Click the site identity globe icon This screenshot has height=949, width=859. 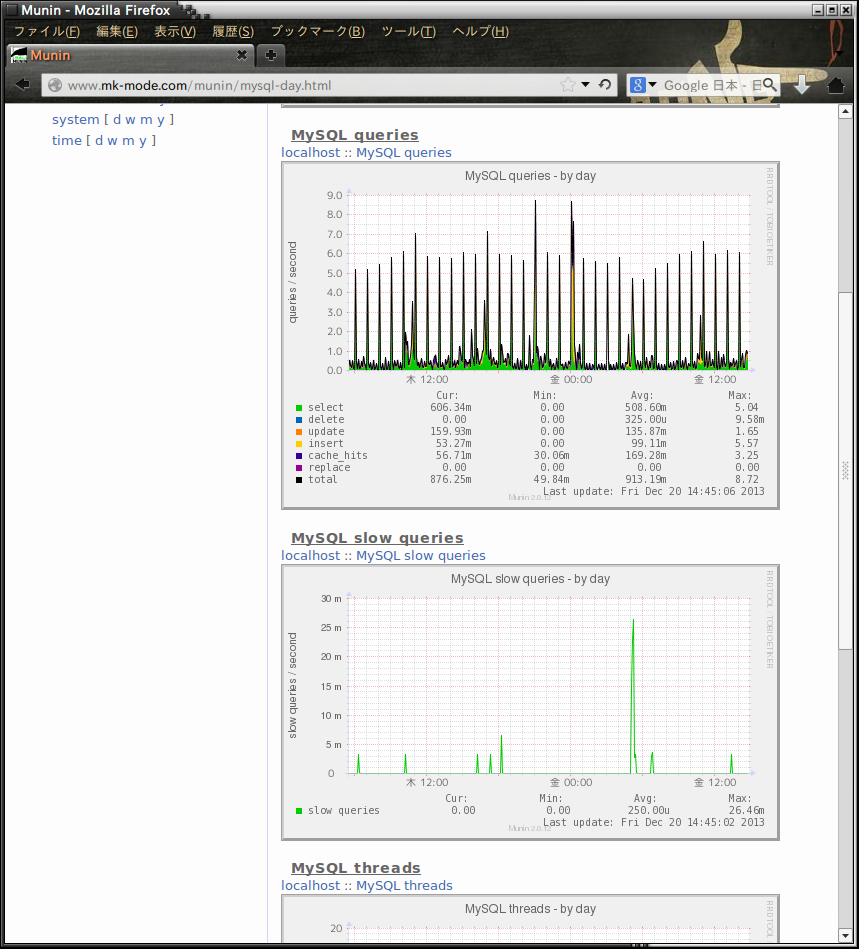[x=54, y=85]
